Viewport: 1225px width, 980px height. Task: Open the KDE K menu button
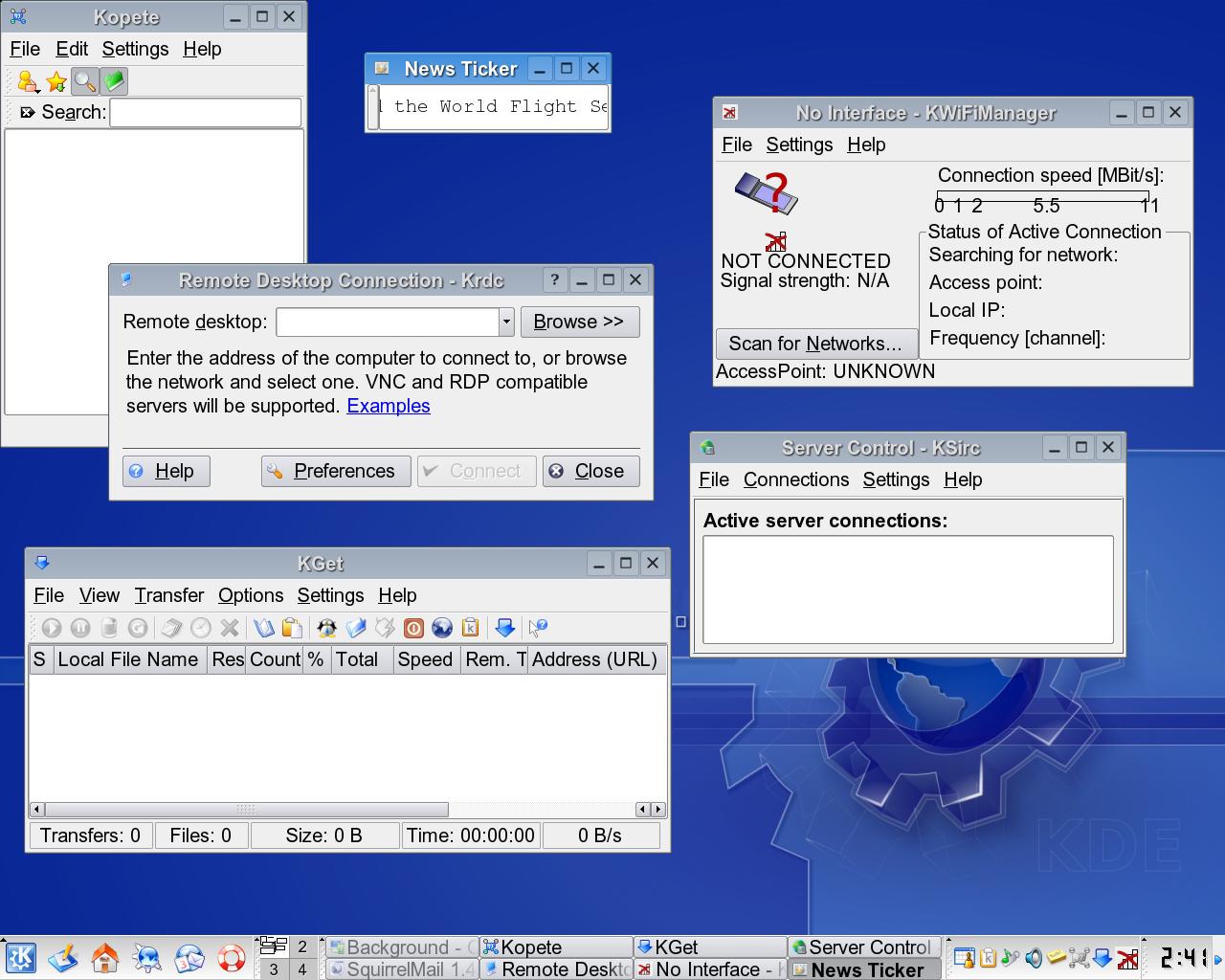[20, 958]
